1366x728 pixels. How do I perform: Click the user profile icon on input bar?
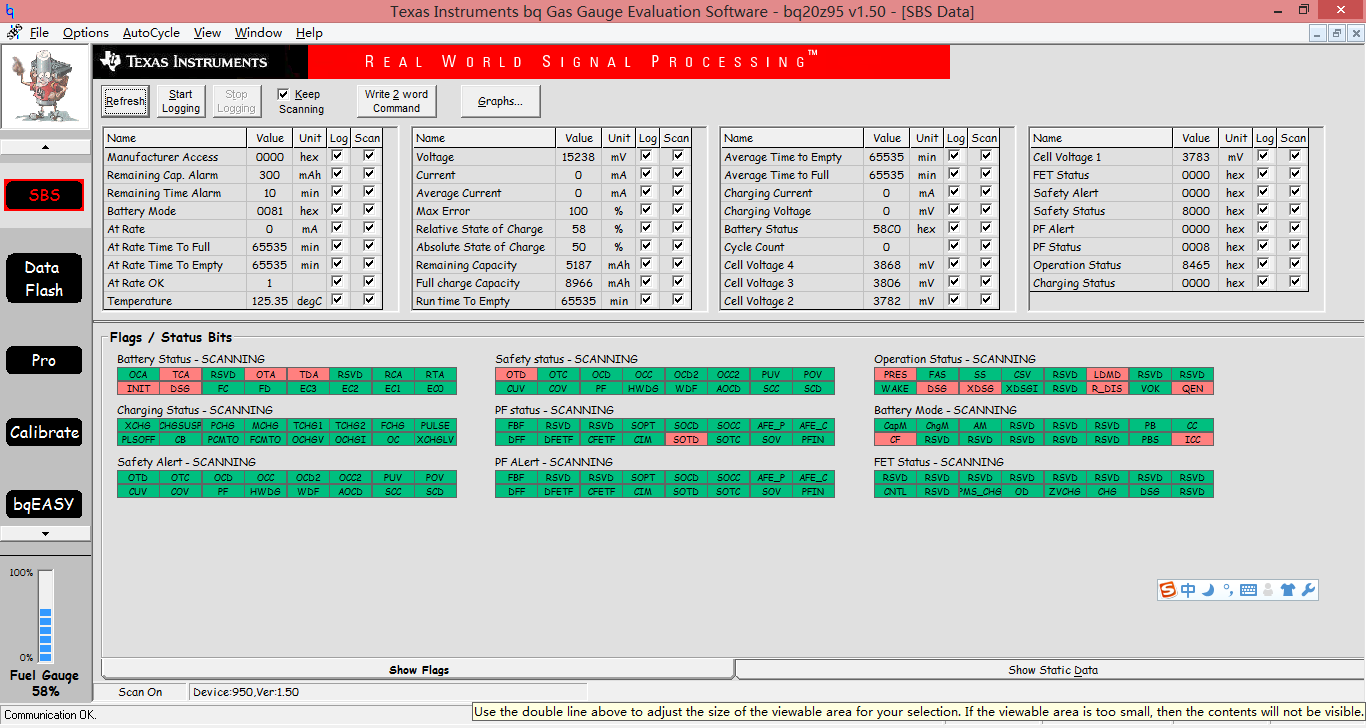[1268, 590]
